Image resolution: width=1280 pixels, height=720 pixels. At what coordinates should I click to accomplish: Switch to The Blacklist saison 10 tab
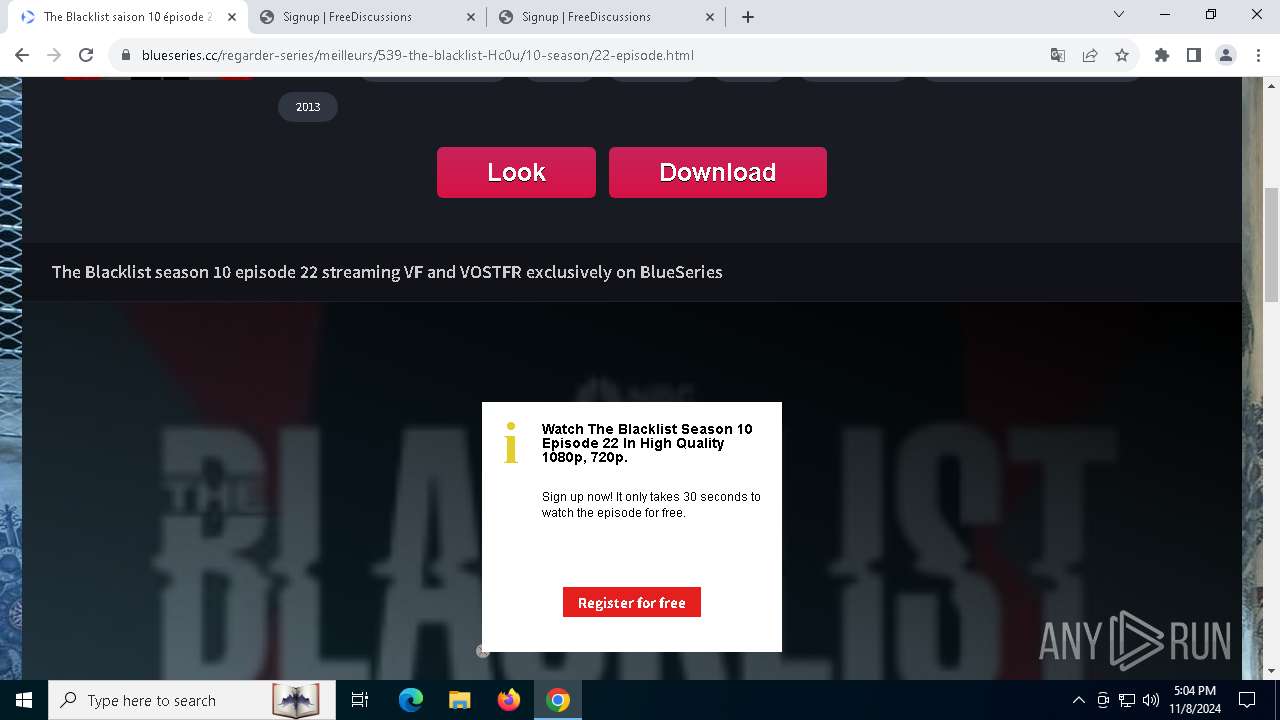click(x=128, y=17)
